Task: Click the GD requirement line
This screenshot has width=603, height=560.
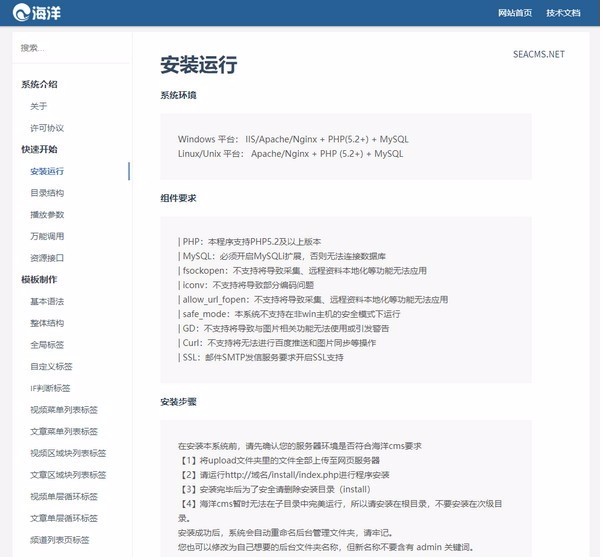Action: [x=285, y=329]
